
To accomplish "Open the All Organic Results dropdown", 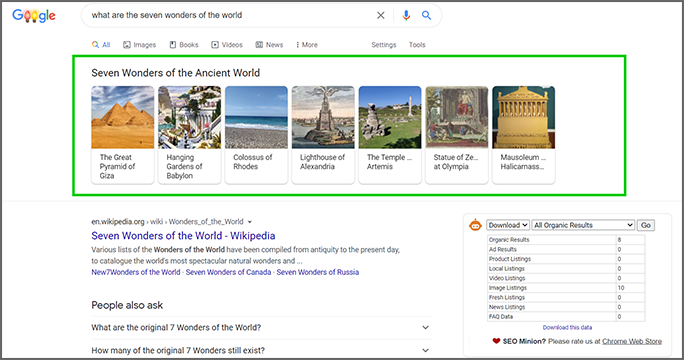I will 583,225.
